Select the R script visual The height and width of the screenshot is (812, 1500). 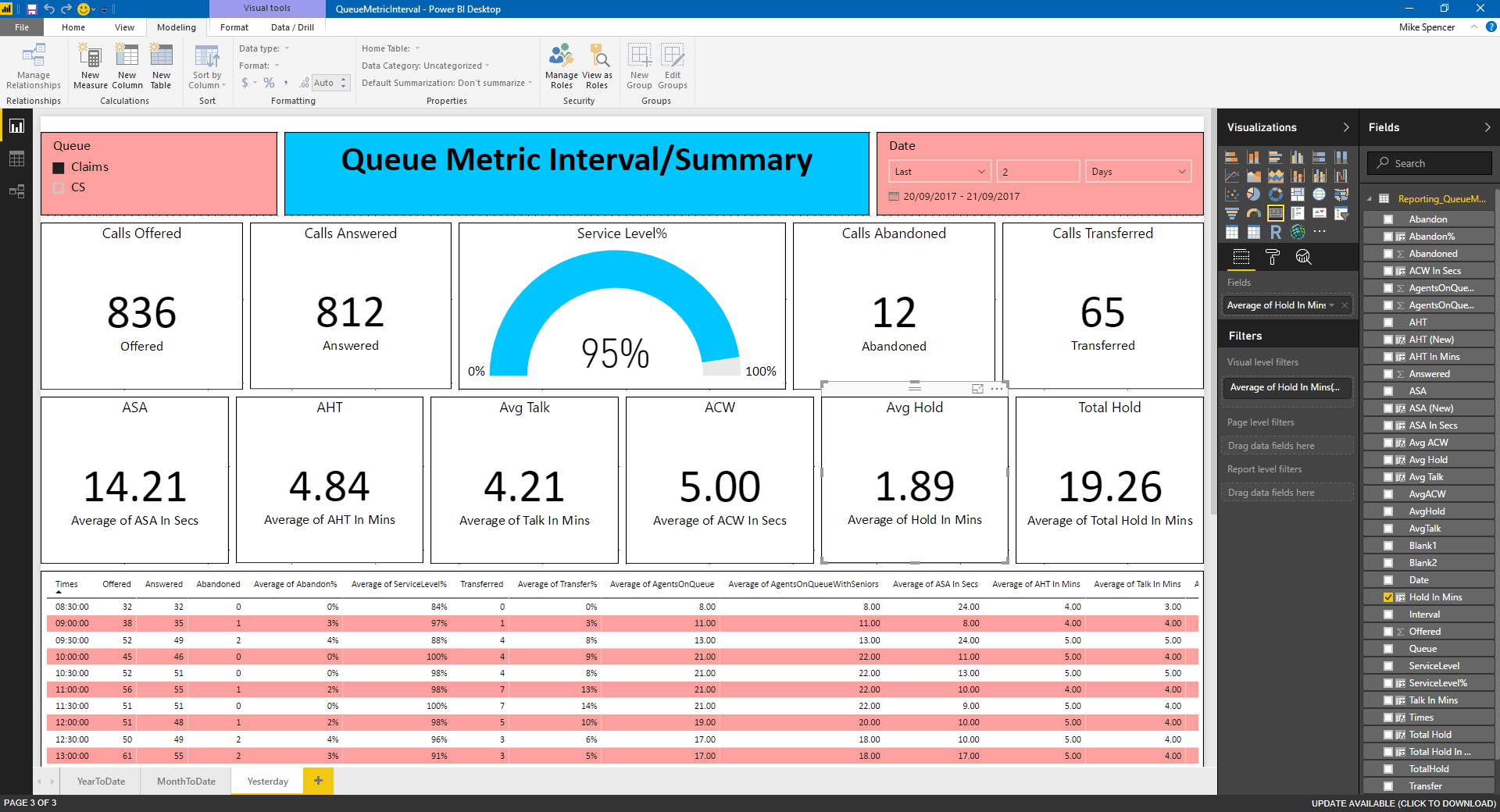click(1275, 232)
